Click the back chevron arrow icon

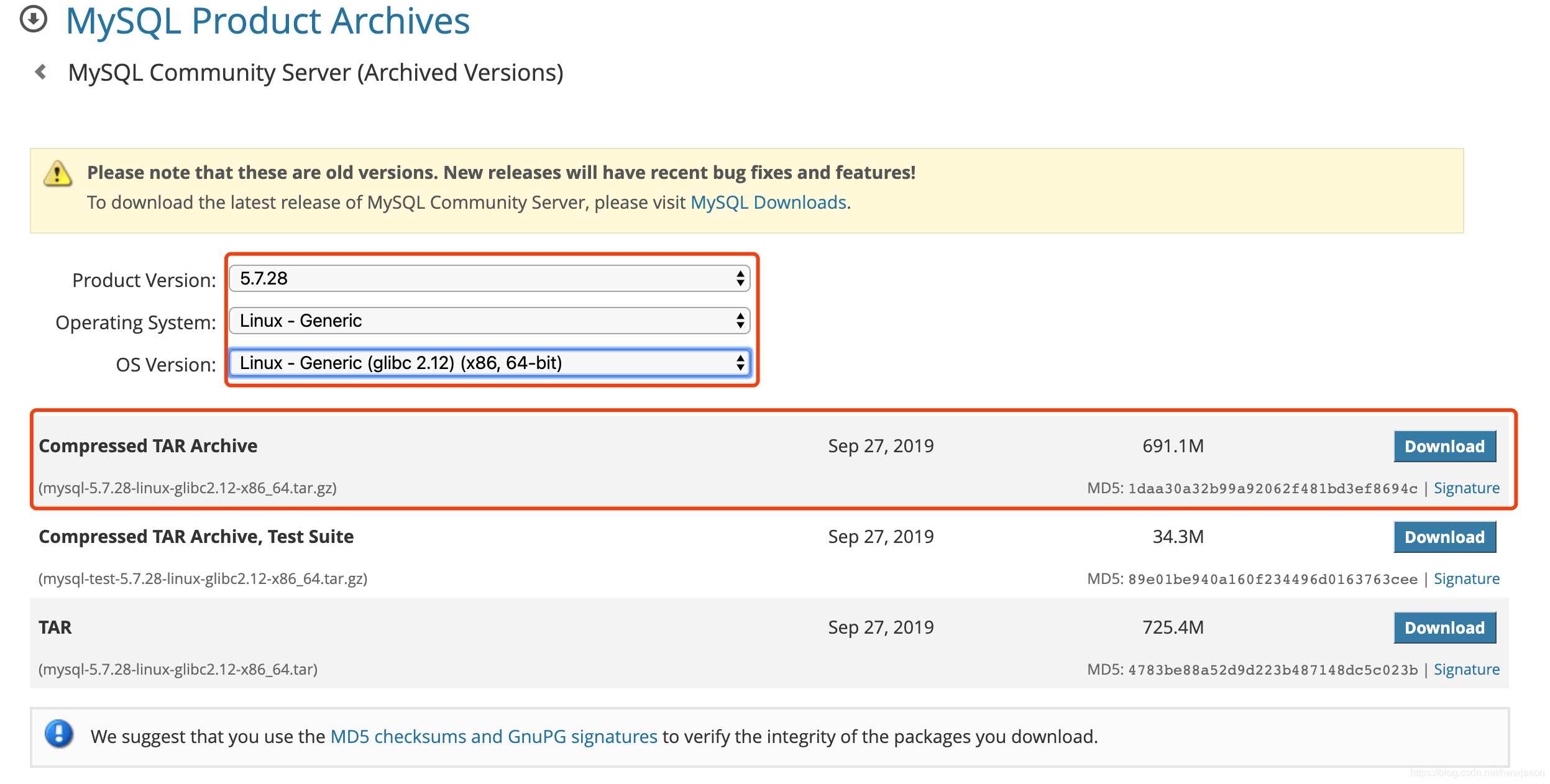pos(41,73)
